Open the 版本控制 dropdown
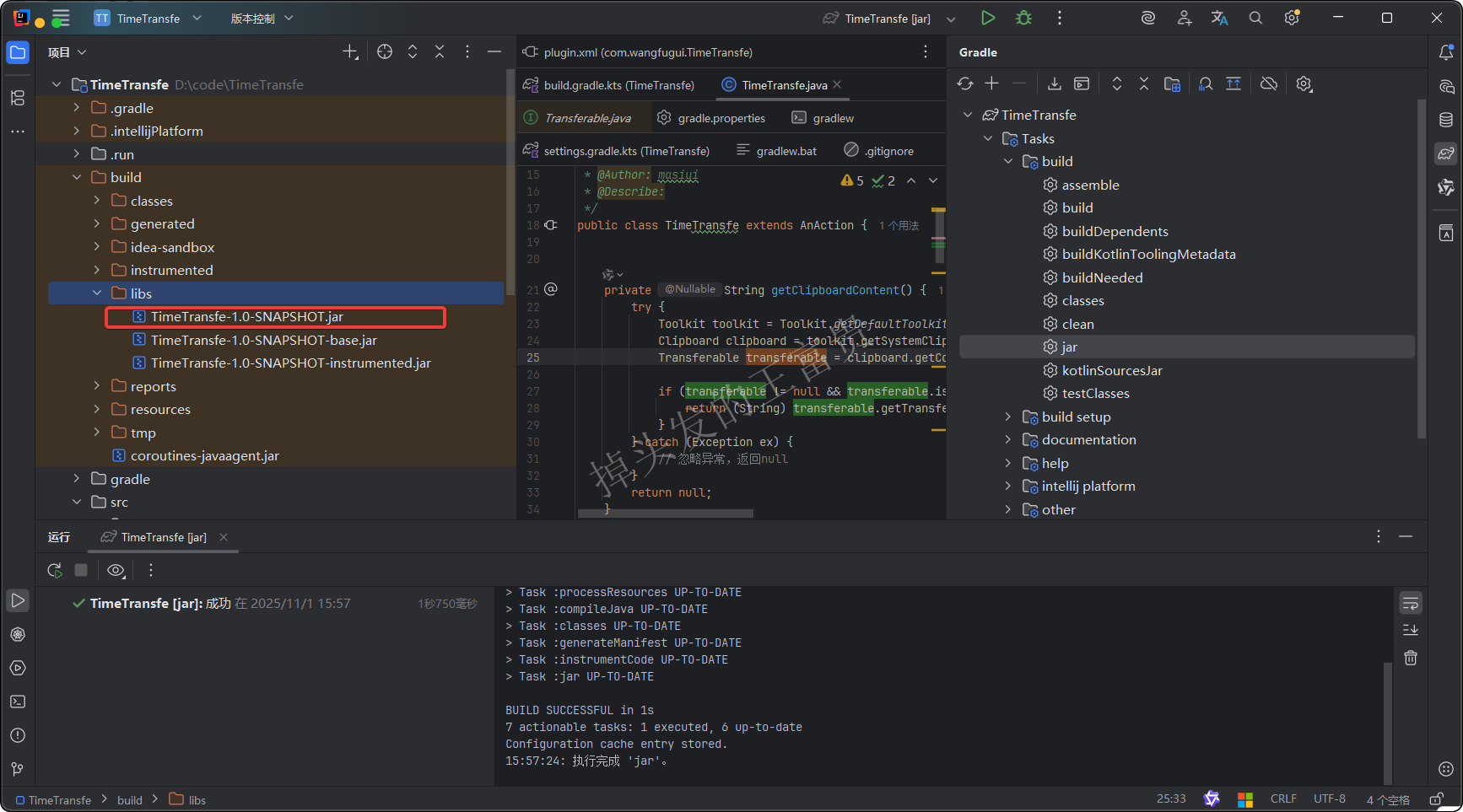Screen dimensions: 1463x812 click(262, 18)
